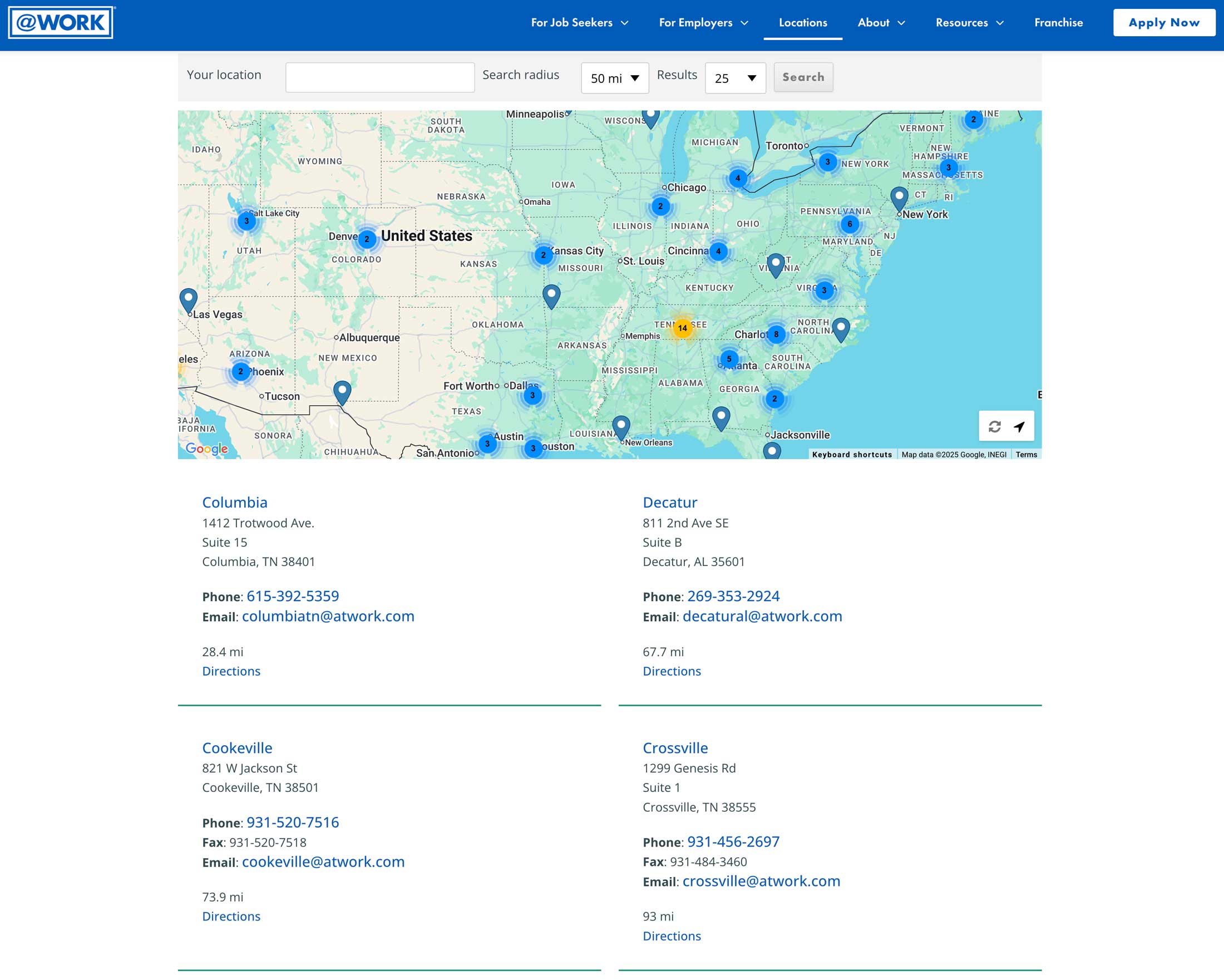Click the Search button

coord(803,77)
